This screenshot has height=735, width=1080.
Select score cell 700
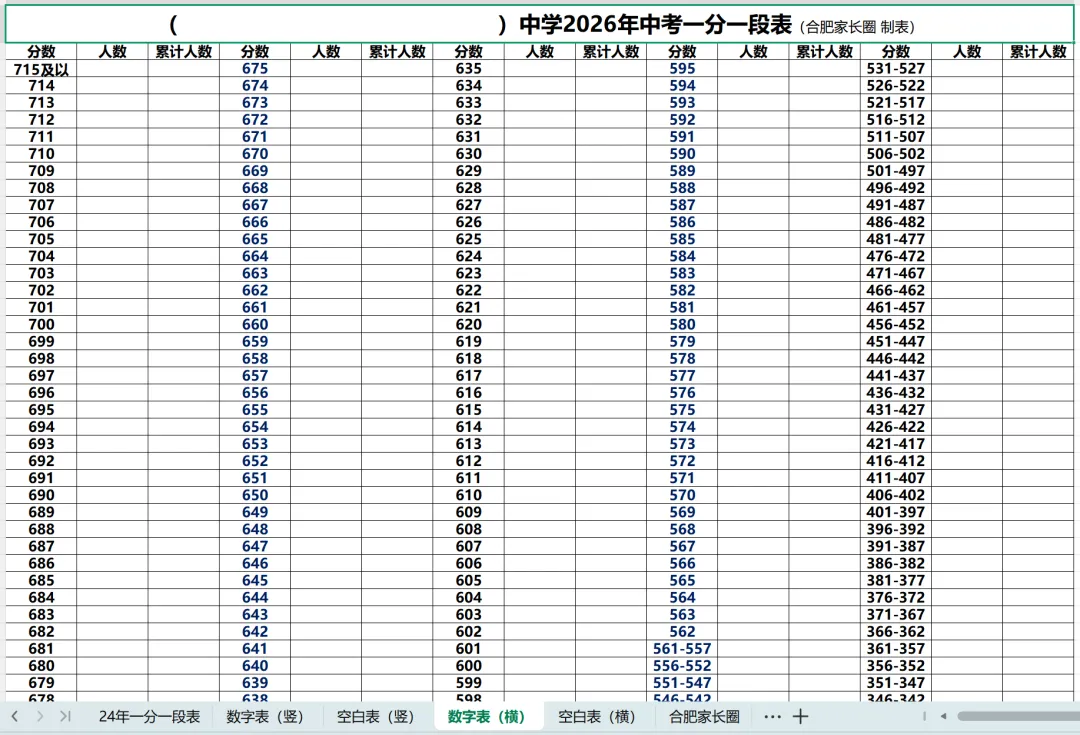point(41,324)
